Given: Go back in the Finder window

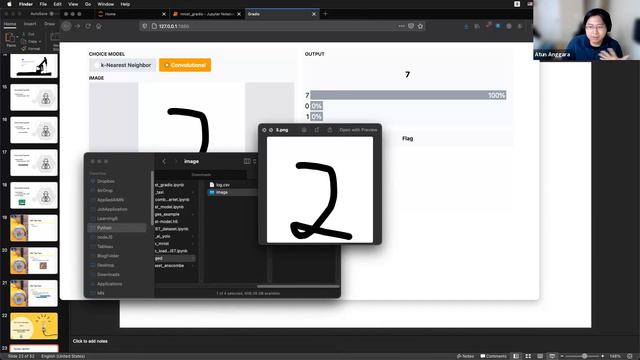Looking at the screenshot, I should tap(164, 161).
